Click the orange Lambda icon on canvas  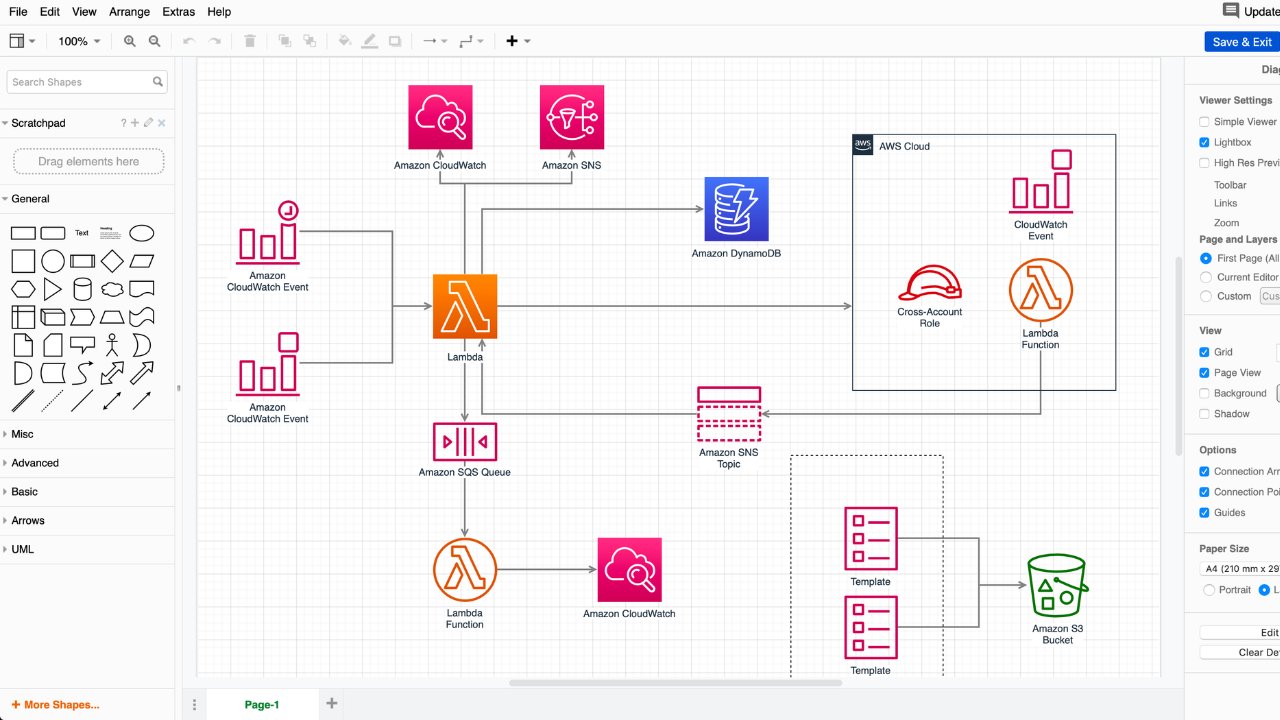[x=465, y=306]
